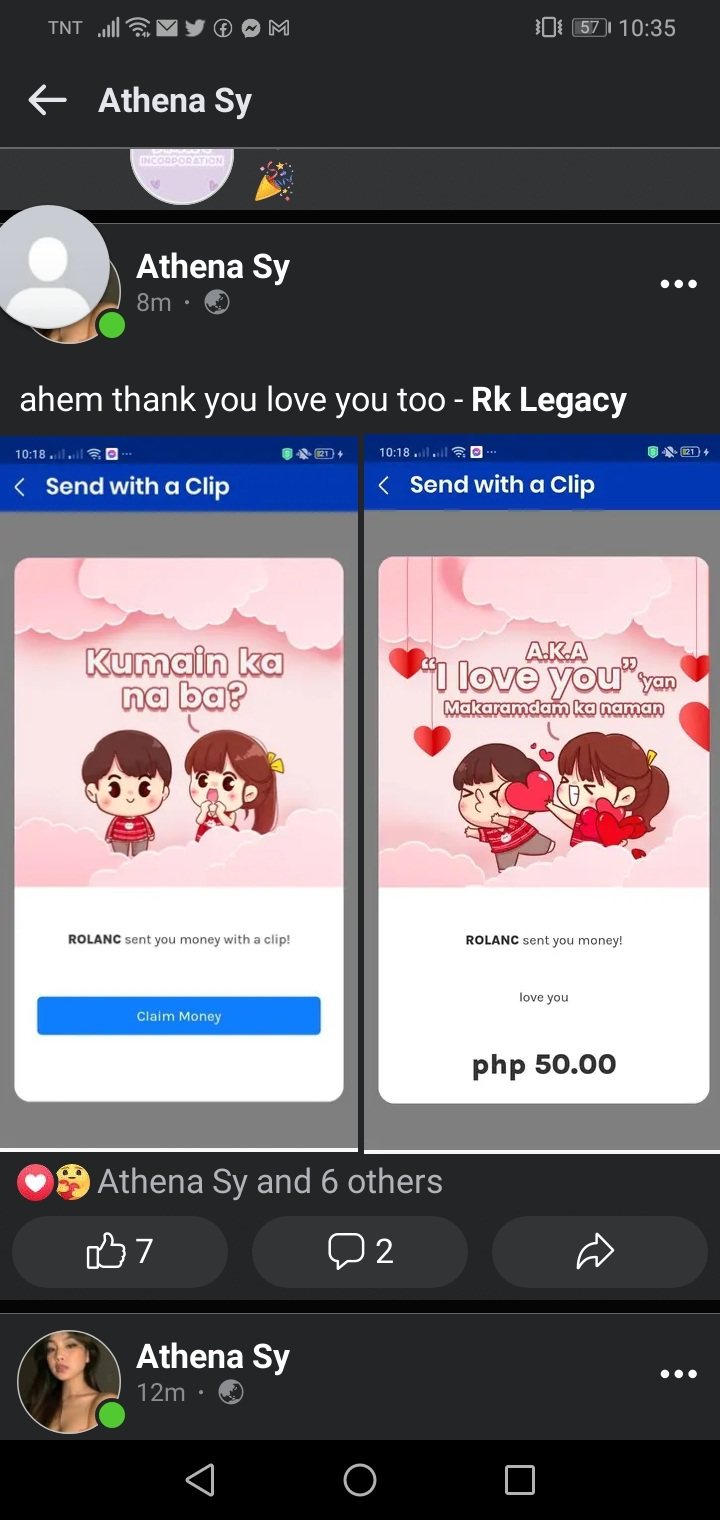
Task: View who reacted: Athena Sy and 6 others
Action: click(x=270, y=1182)
